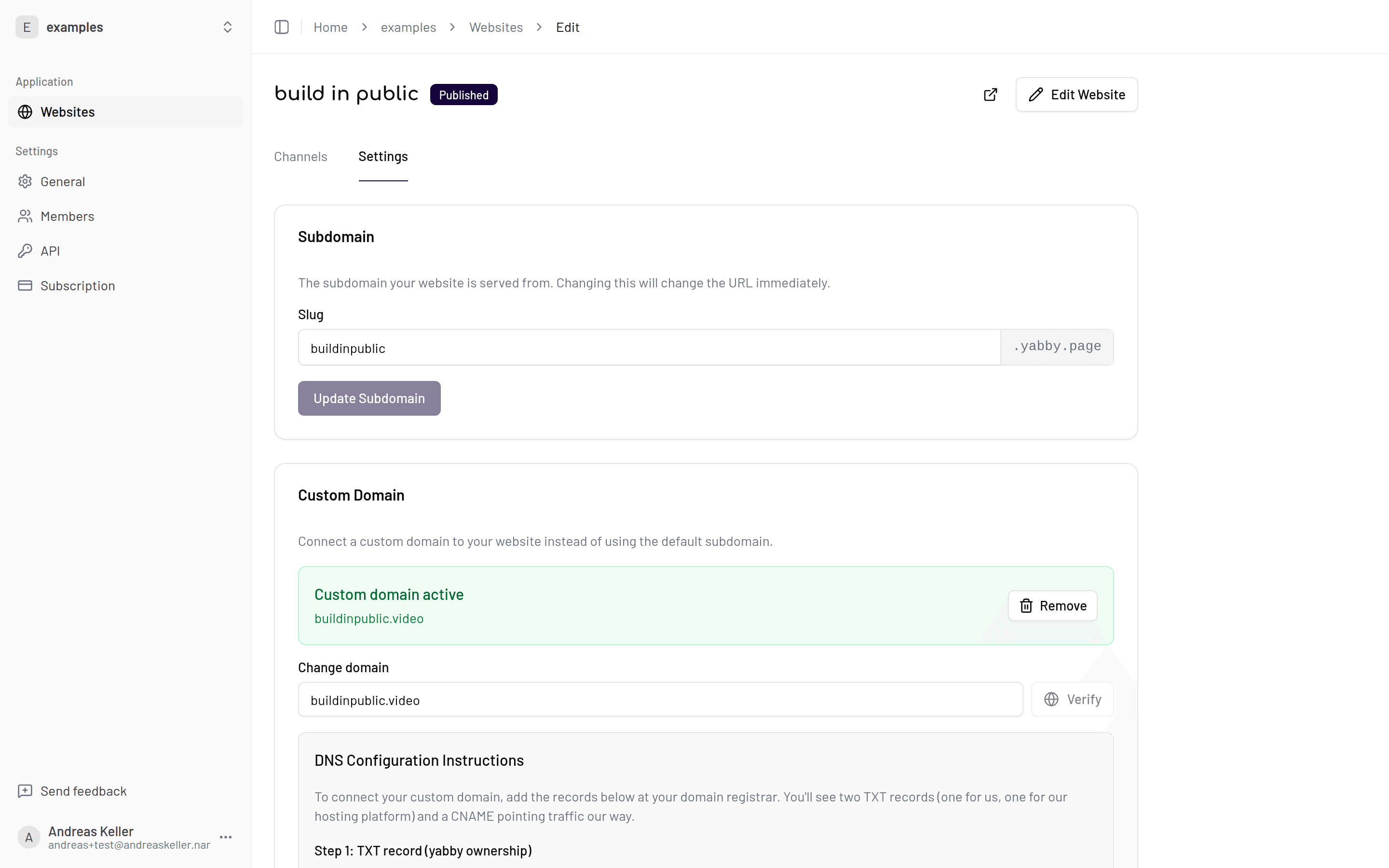The height and width of the screenshot is (868, 1389).
Task: Switch to the Channels tab
Action: (x=300, y=157)
